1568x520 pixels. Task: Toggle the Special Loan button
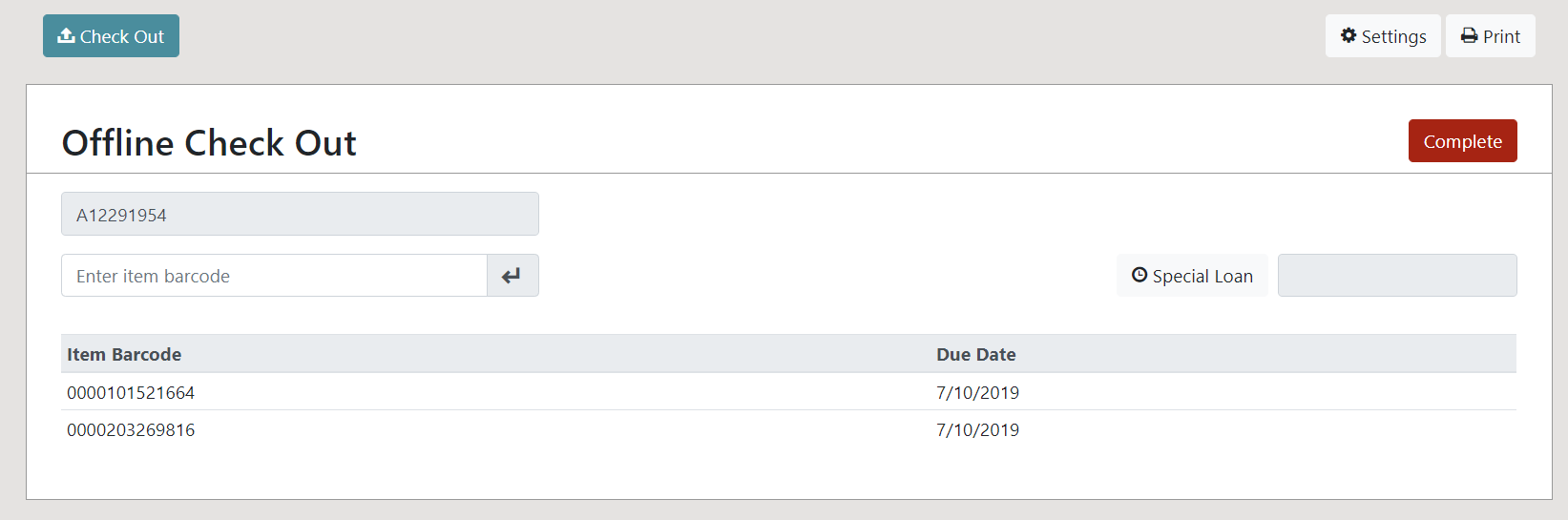(1192, 276)
